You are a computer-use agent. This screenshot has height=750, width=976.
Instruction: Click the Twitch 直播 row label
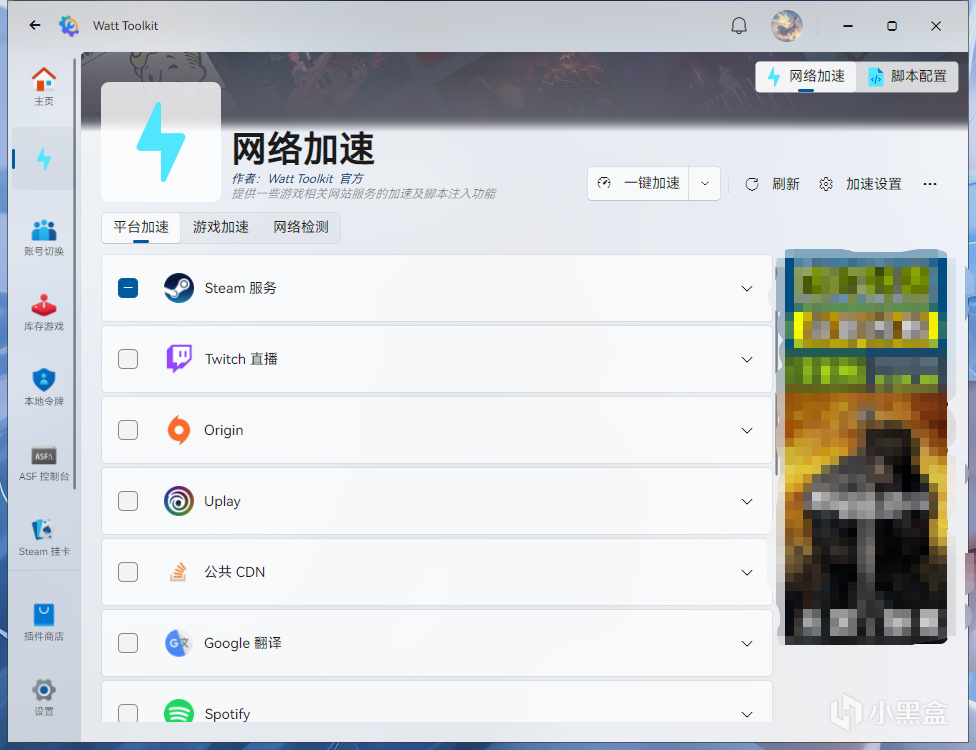tap(241, 359)
